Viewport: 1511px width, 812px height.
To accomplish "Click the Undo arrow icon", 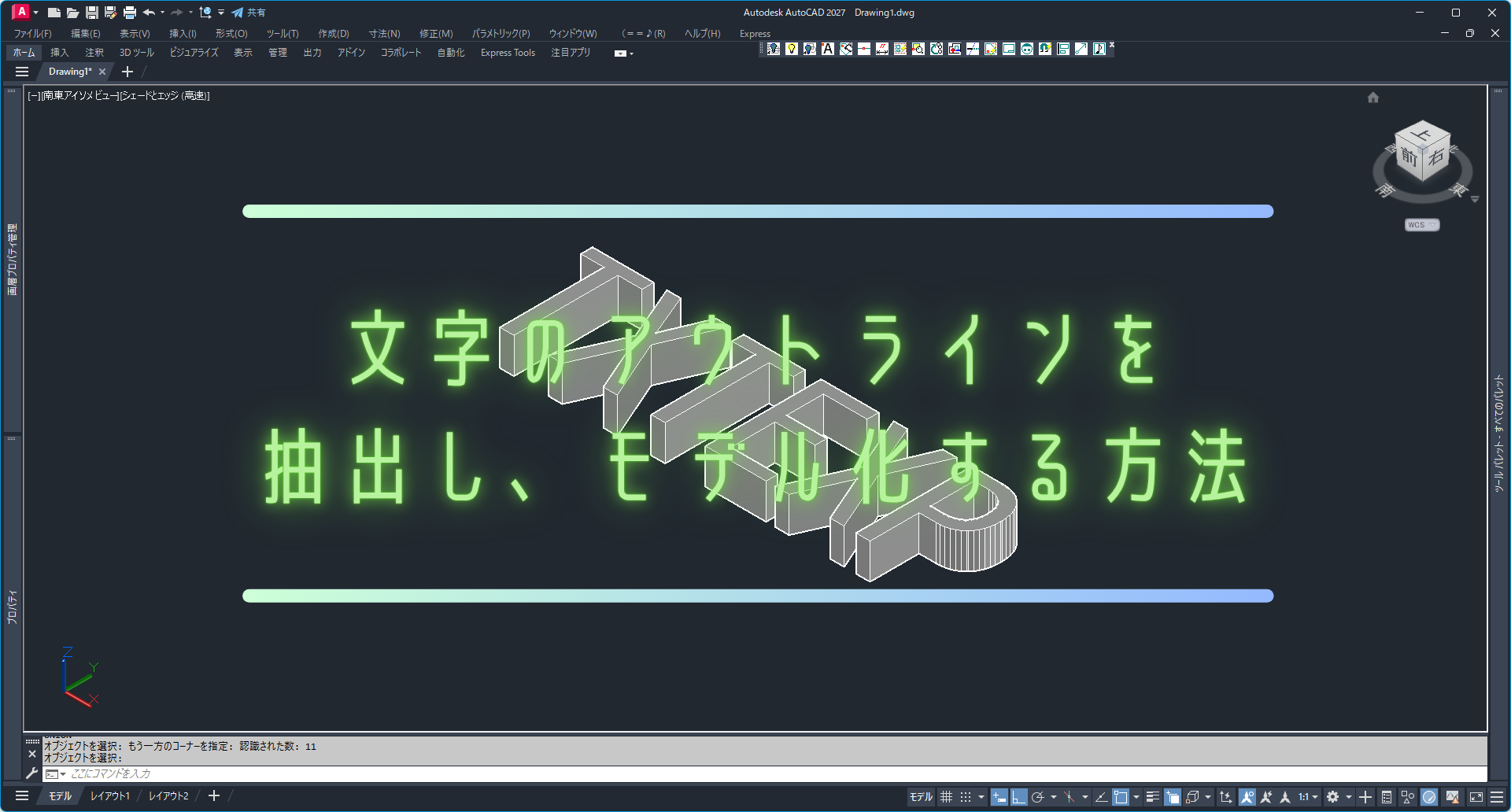I will click(149, 13).
